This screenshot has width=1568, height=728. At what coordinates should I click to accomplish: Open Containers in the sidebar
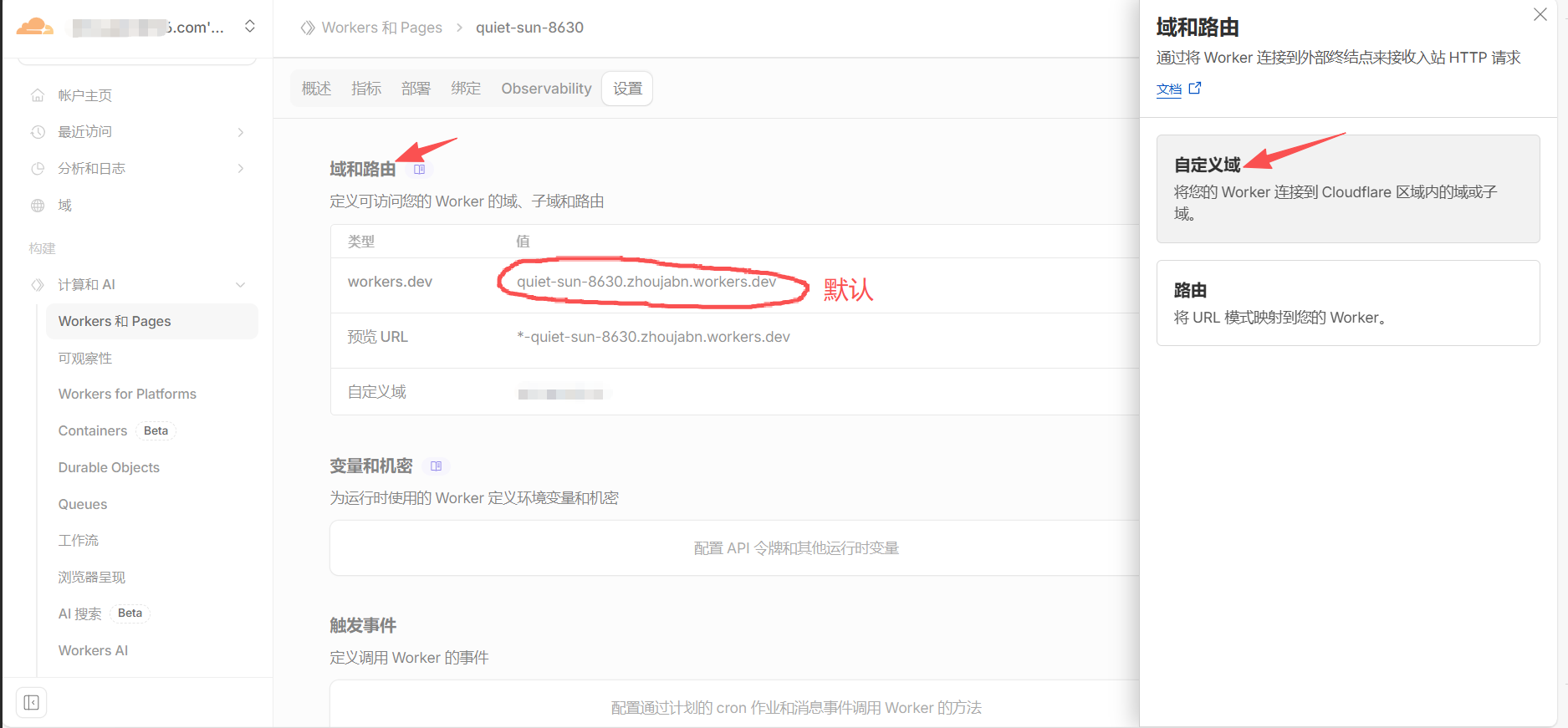tap(93, 430)
